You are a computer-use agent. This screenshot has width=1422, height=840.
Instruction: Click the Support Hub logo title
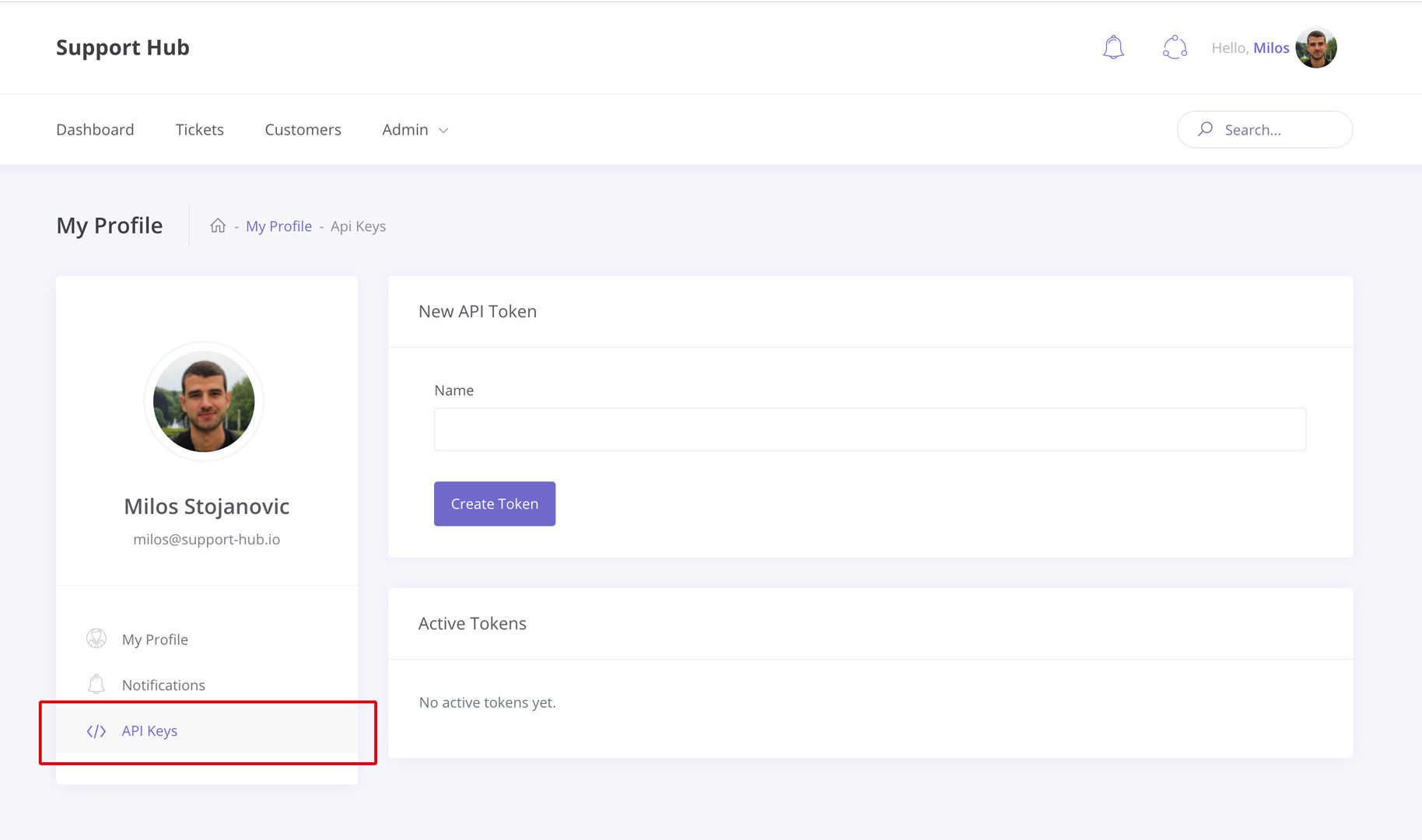[x=123, y=47]
